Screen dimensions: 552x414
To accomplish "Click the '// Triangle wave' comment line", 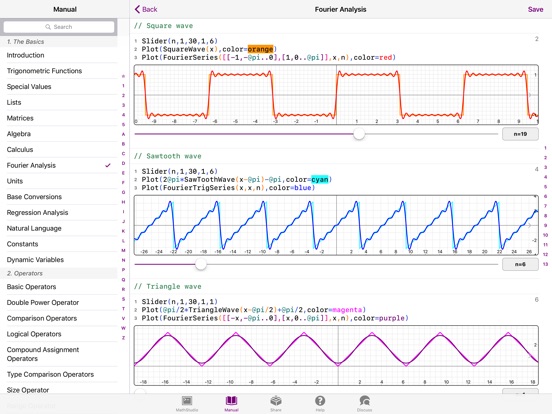I will click(x=168, y=286).
